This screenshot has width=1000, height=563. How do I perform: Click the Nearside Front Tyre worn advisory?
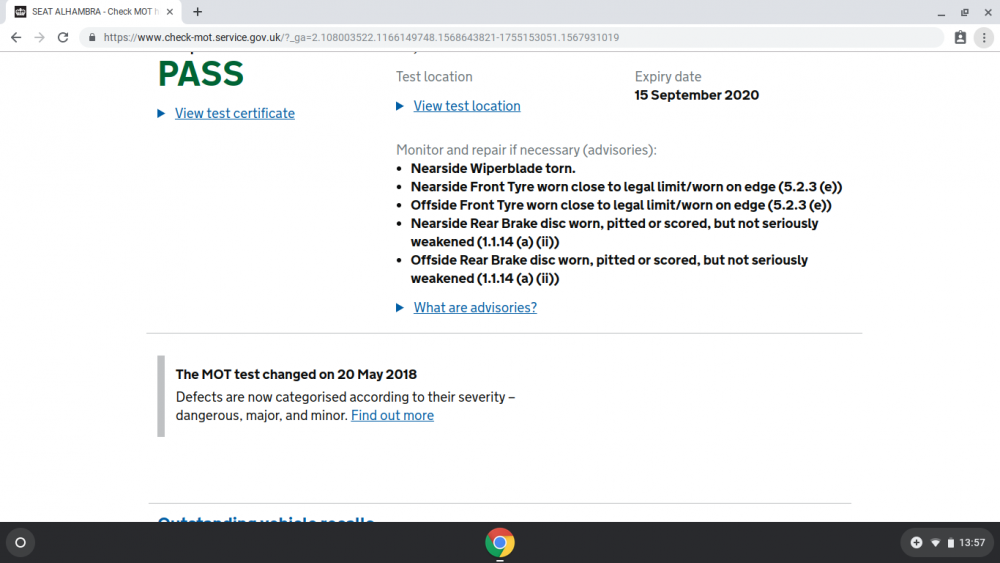click(626, 187)
